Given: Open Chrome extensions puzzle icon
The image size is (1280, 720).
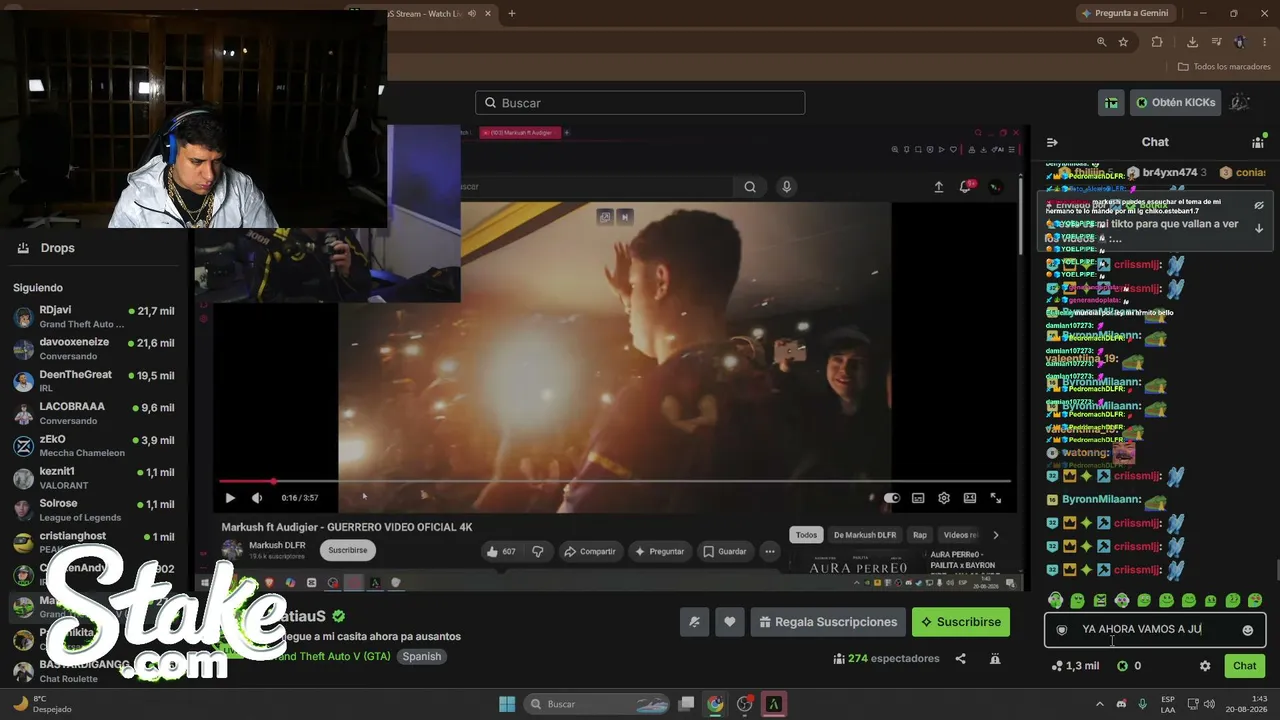Looking at the screenshot, I should [x=1157, y=42].
